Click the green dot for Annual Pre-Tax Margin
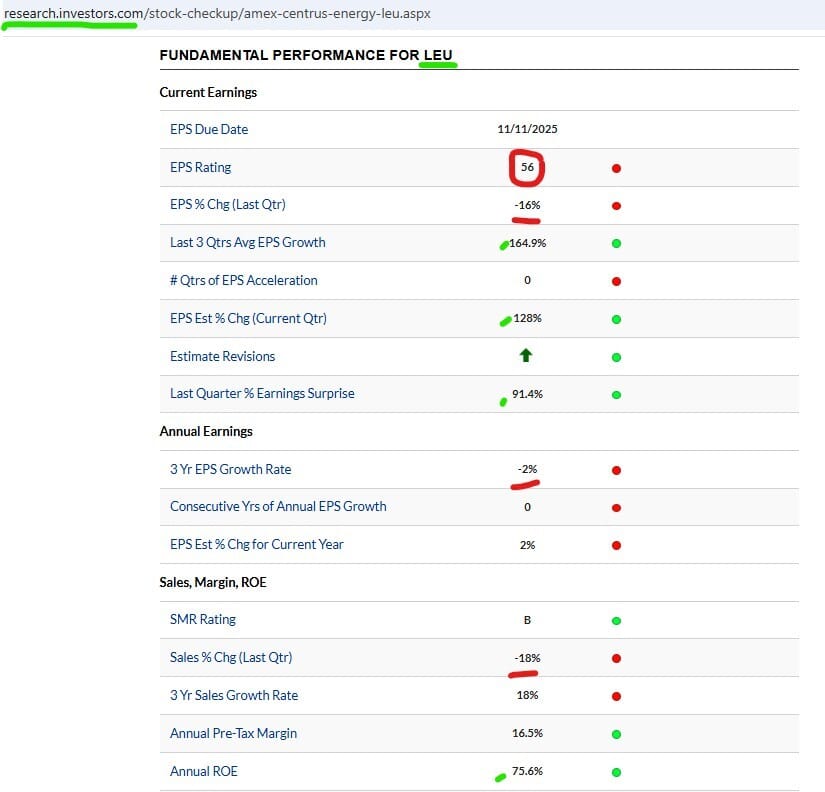This screenshot has height=792, width=825. point(616,734)
